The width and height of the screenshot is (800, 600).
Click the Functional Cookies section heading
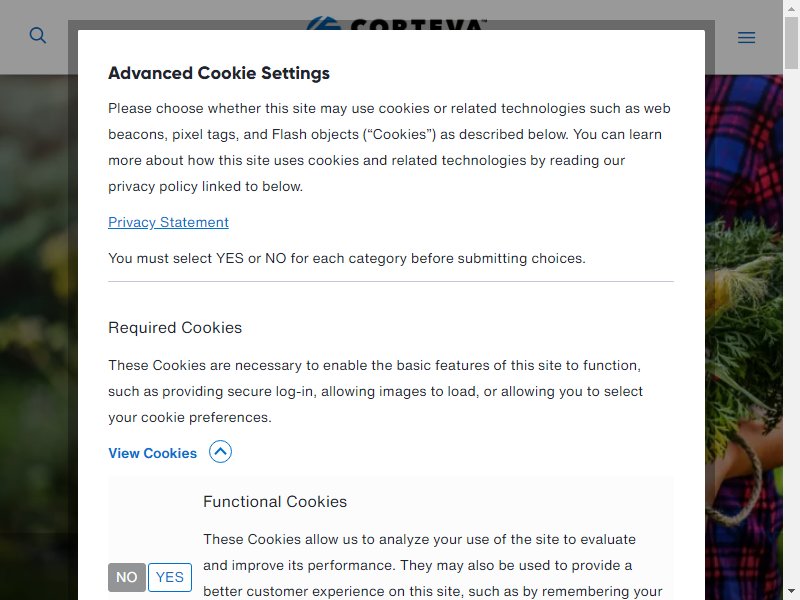pos(275,502)
